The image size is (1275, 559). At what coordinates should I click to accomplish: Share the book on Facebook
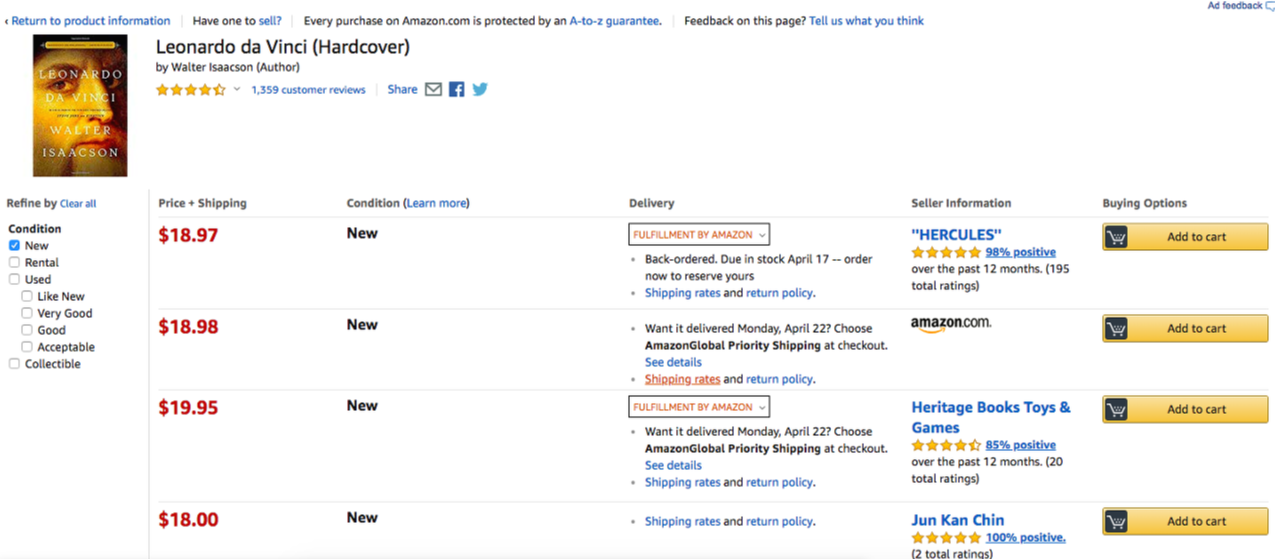[456, 89]
